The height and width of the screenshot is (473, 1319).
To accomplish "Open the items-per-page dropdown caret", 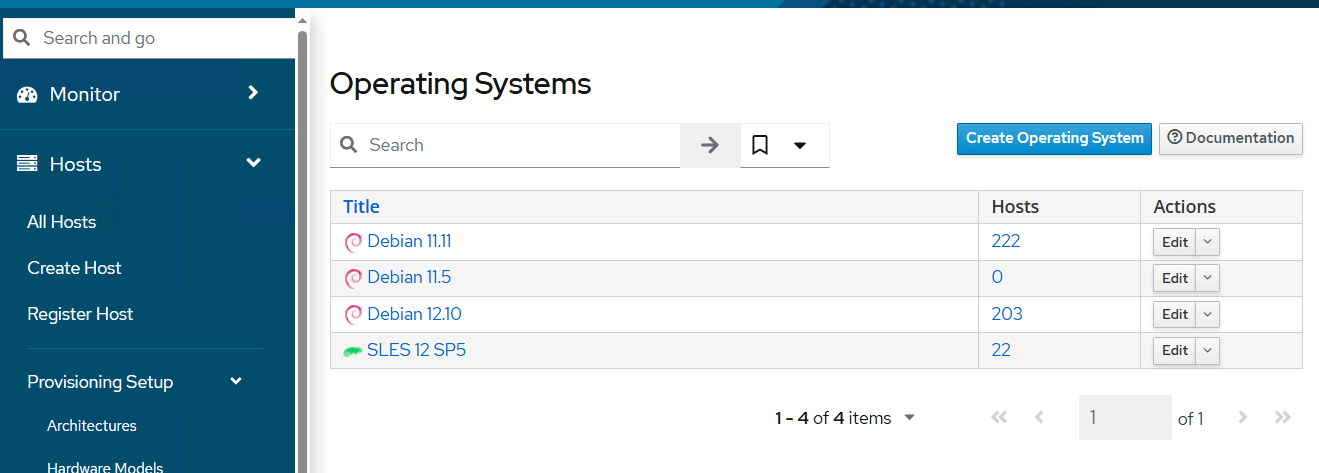I will click(909, 418).
